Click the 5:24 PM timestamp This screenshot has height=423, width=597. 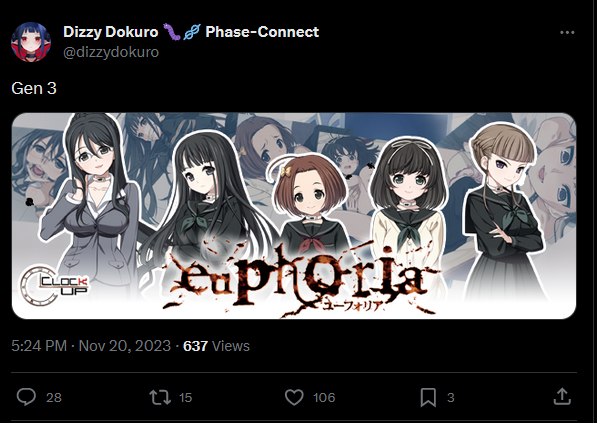[39, 346]
